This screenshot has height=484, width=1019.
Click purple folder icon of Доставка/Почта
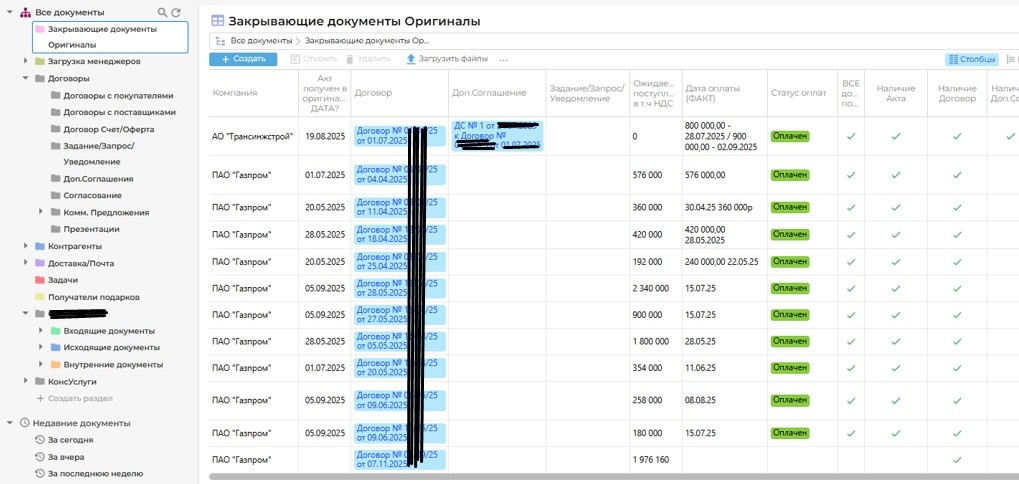tap(40, 263)
